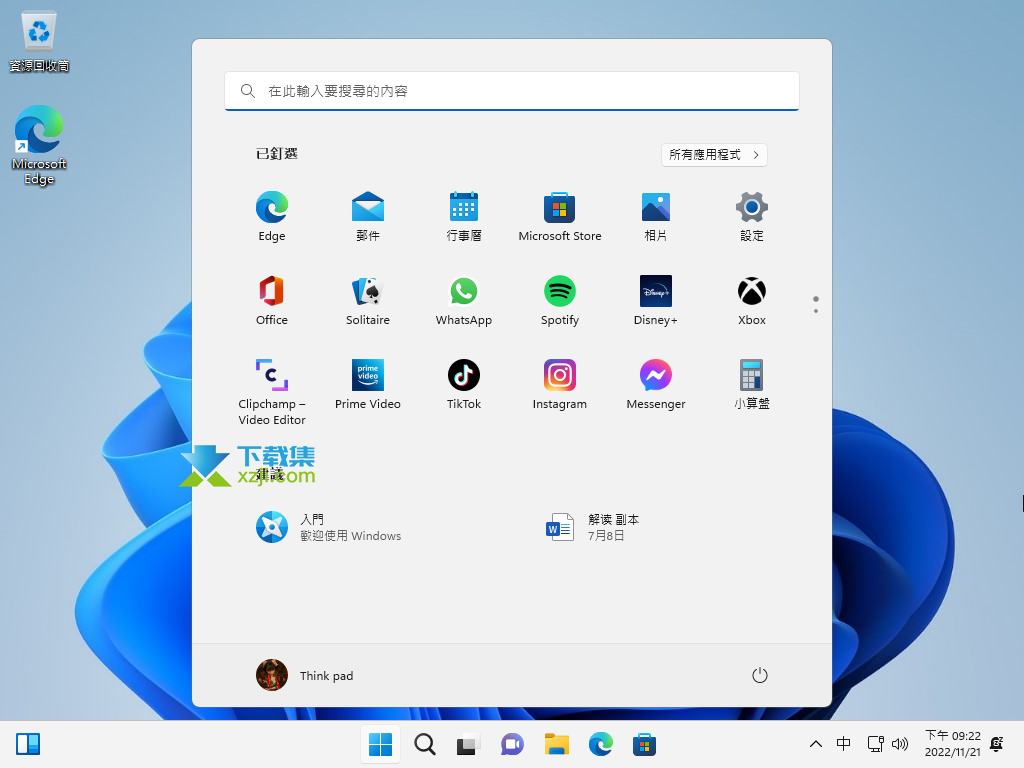Screen dimensions: 1024x768
Task: Switch the 中 input method indicator
Action: click(x=843, y=744)
